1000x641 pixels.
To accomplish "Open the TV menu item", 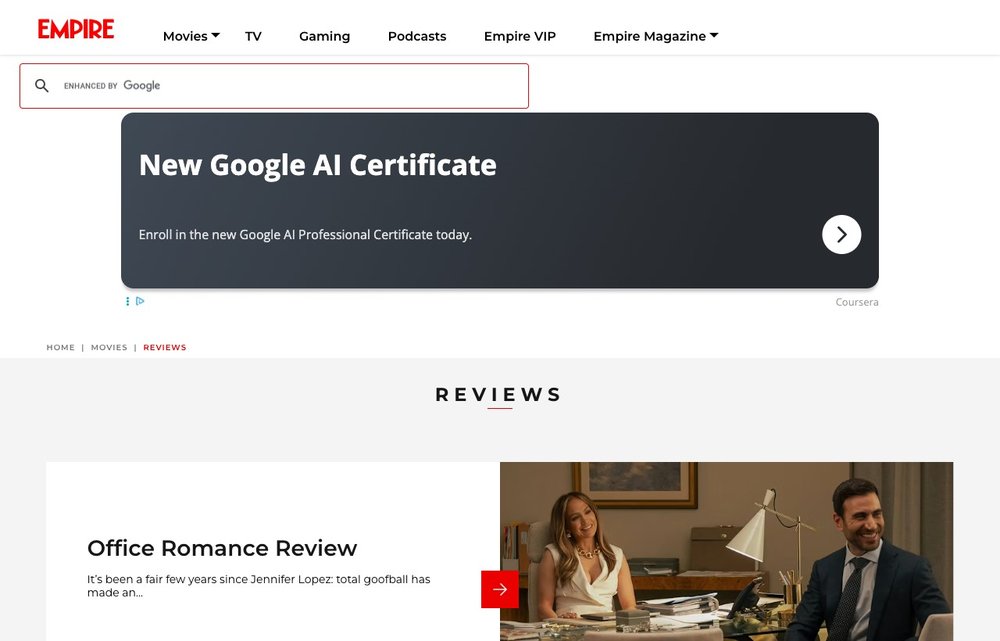I will 253,36.
